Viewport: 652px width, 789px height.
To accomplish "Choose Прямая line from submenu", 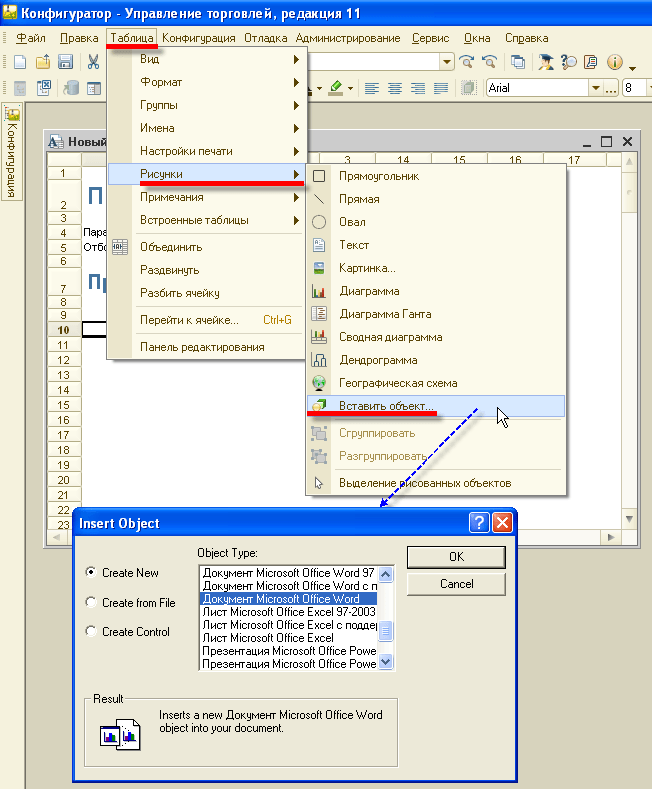I will click(x=436, y=199).
